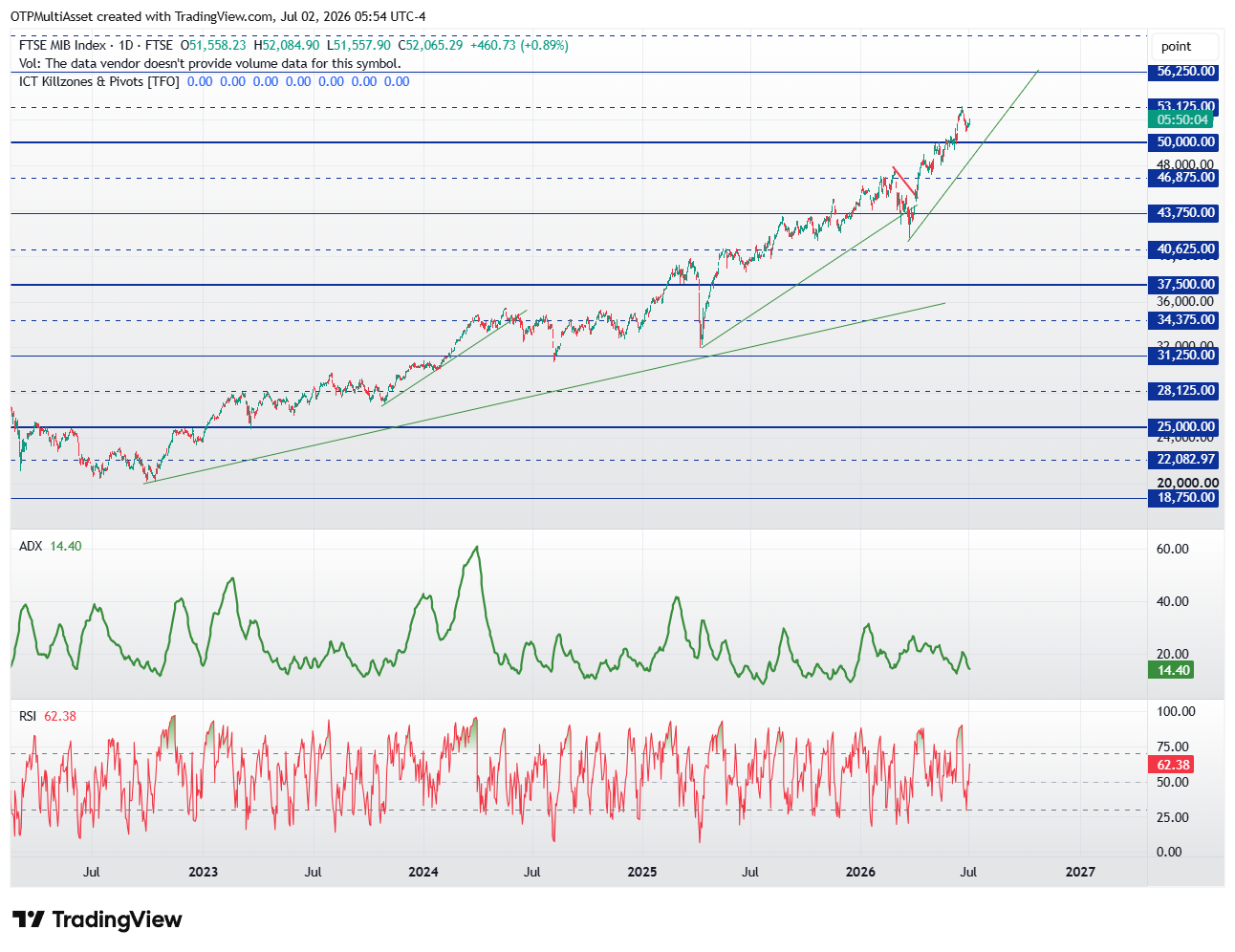Select the OTPMultiAsset created with TradingView header text
The width and height of the screenshot is (1235, 952).
coord(218,16)
